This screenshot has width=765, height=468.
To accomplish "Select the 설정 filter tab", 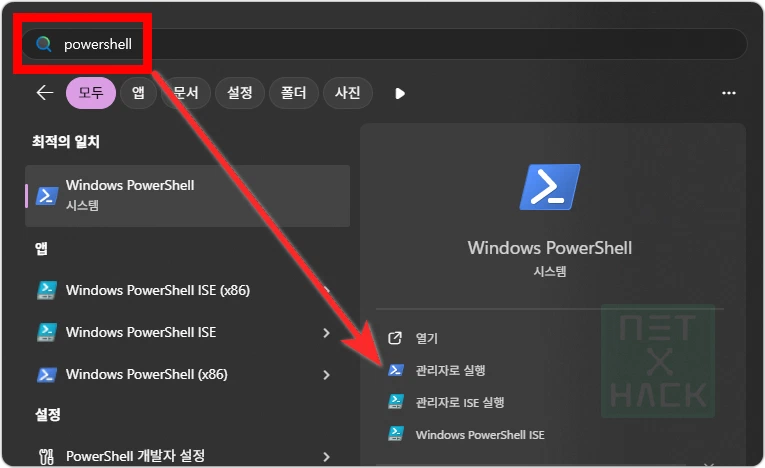I will 239,93.
